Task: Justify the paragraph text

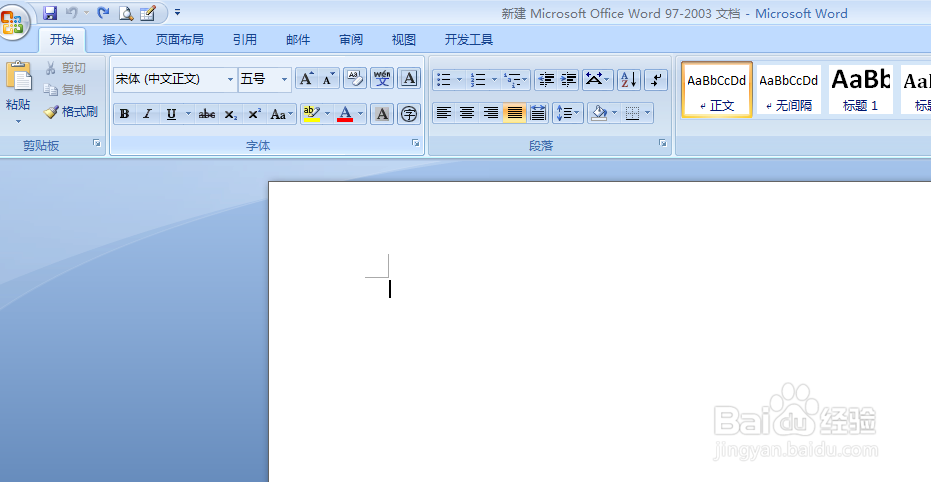Action: tap(514, 113)
